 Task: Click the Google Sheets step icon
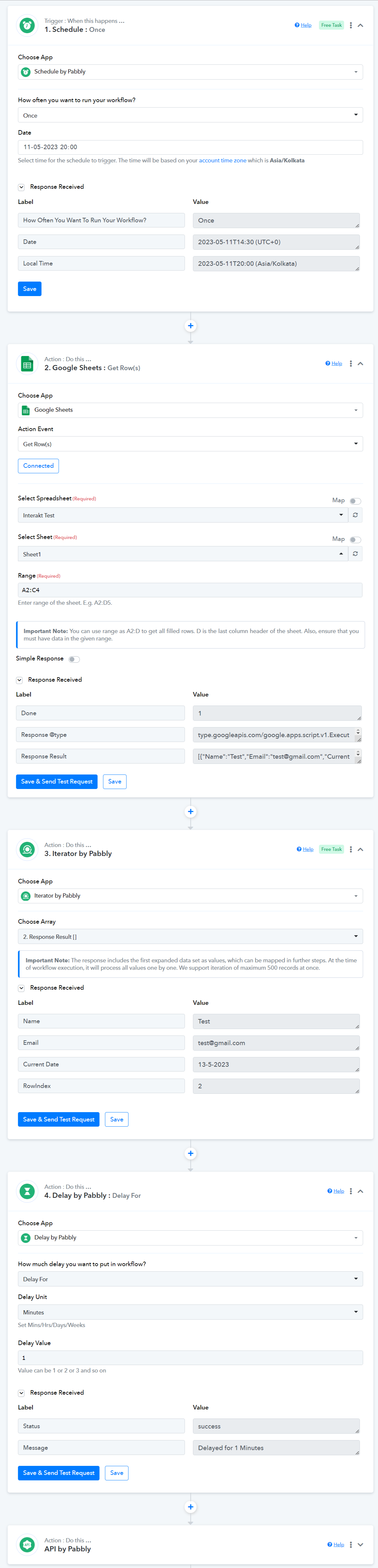coord(27,363)
